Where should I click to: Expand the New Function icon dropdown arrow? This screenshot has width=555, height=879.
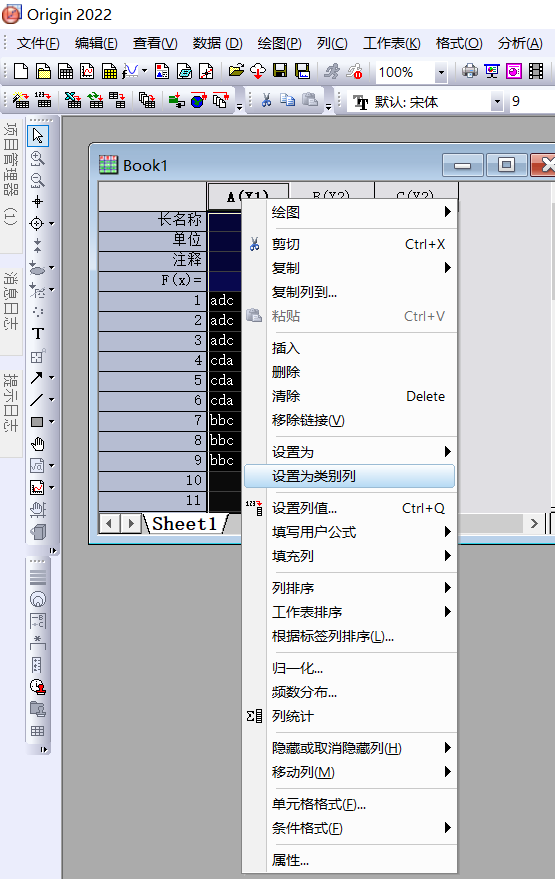[x=144, y=71]
